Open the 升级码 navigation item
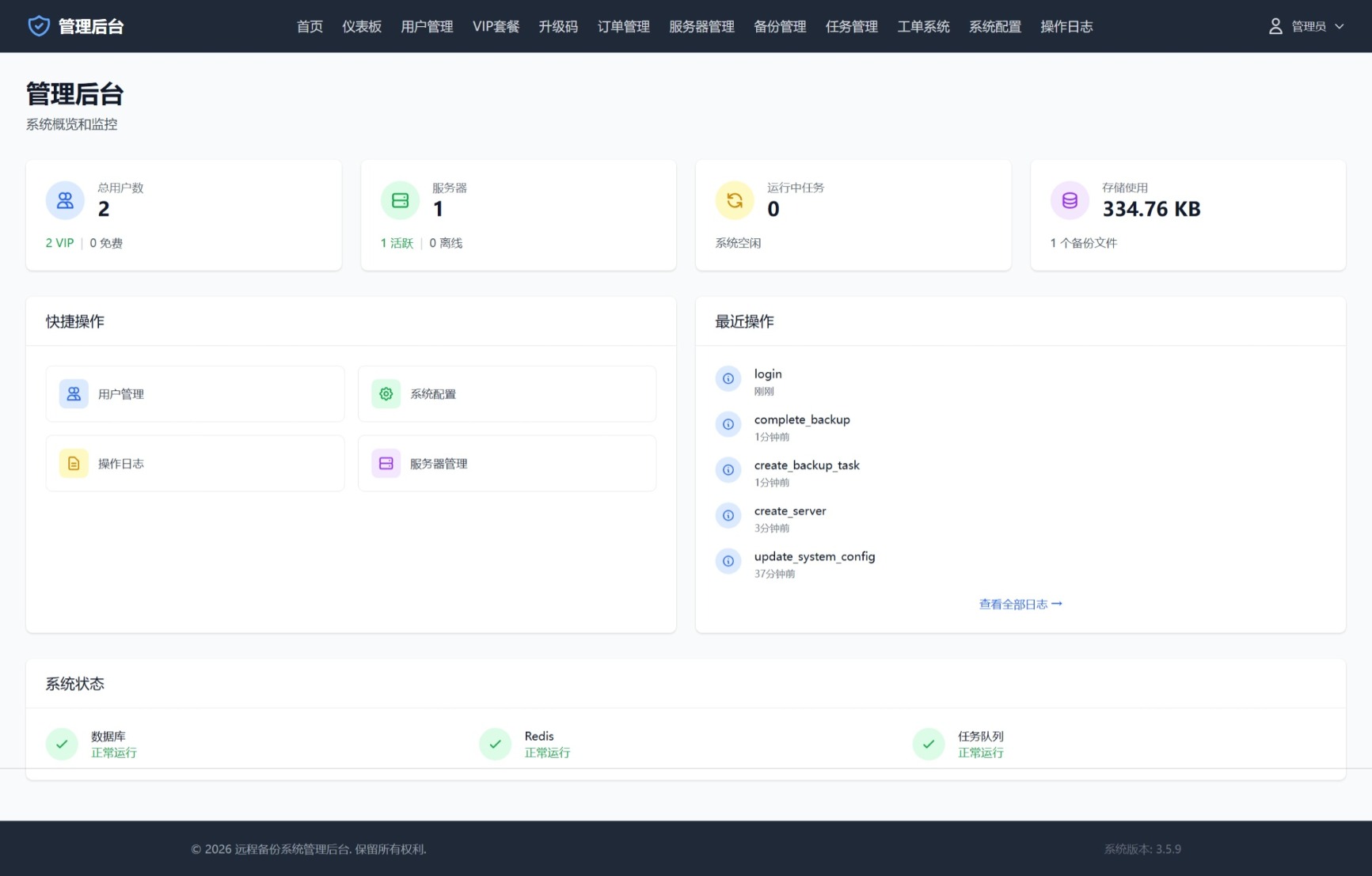 [558, 26]
